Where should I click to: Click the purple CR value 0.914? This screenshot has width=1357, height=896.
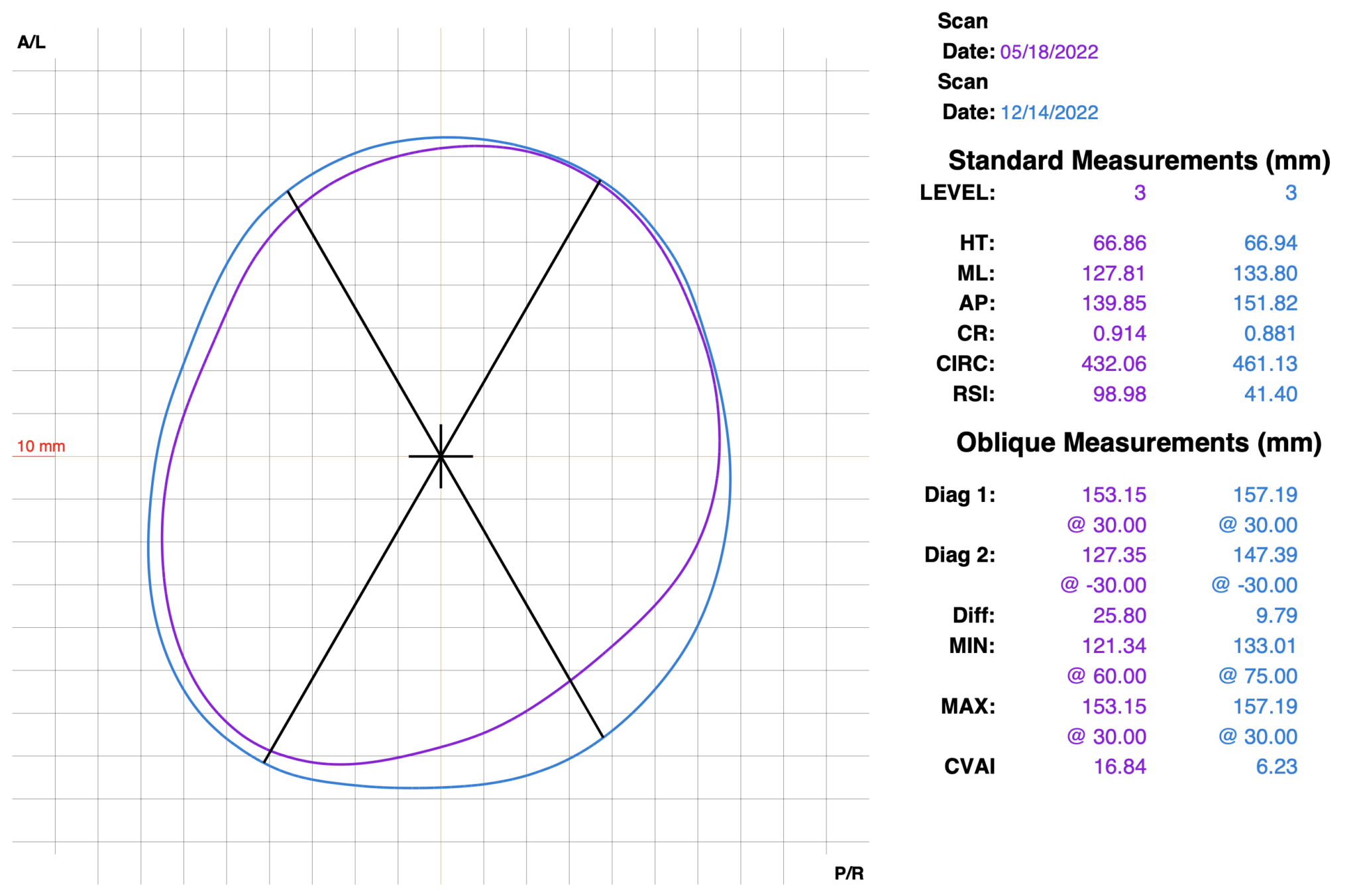[x=1119, y=333]
